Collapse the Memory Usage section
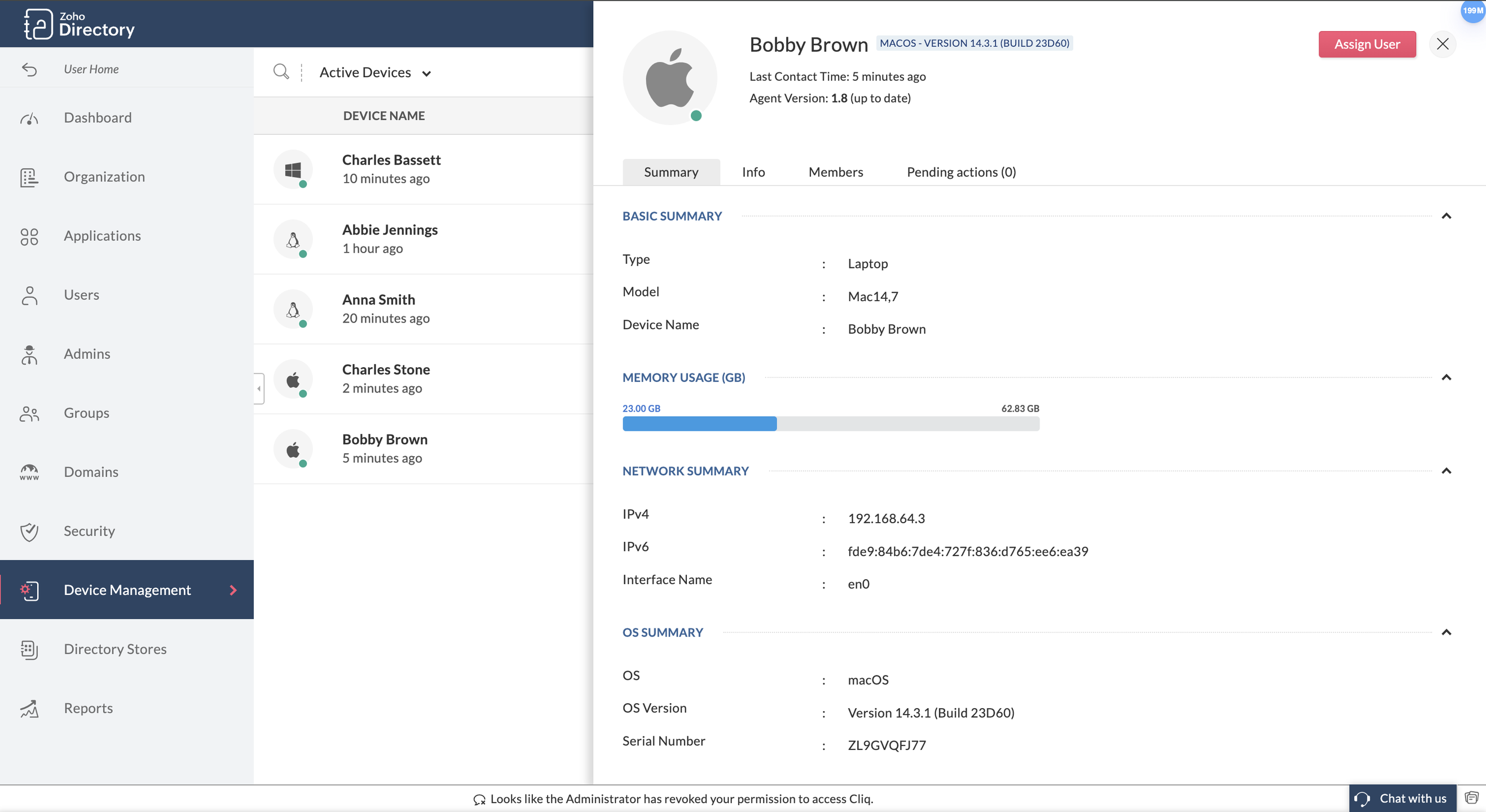The image size is (1486, 812). point(1445,378)
